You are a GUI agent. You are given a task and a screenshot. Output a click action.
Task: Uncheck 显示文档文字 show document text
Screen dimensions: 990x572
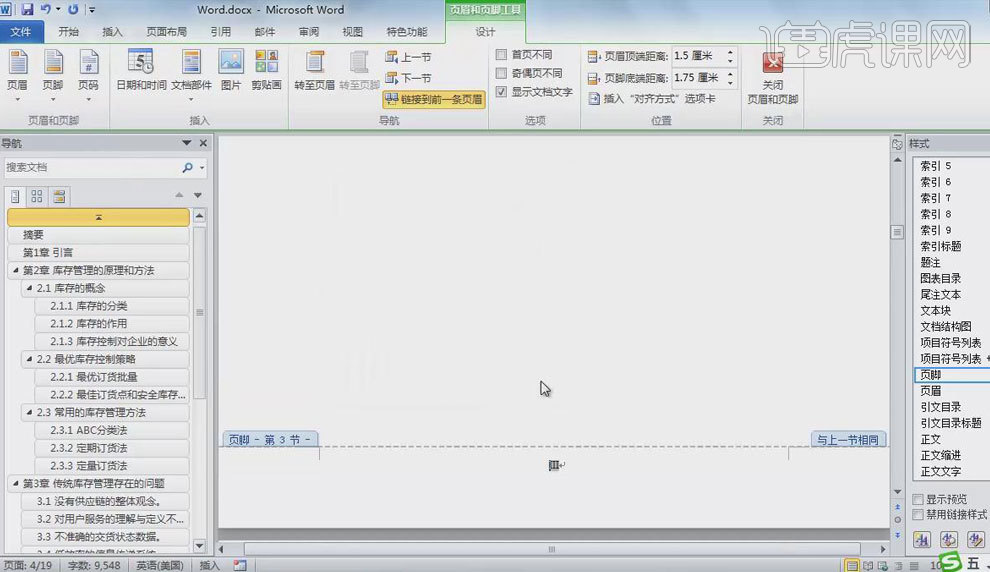click(501, 92)
